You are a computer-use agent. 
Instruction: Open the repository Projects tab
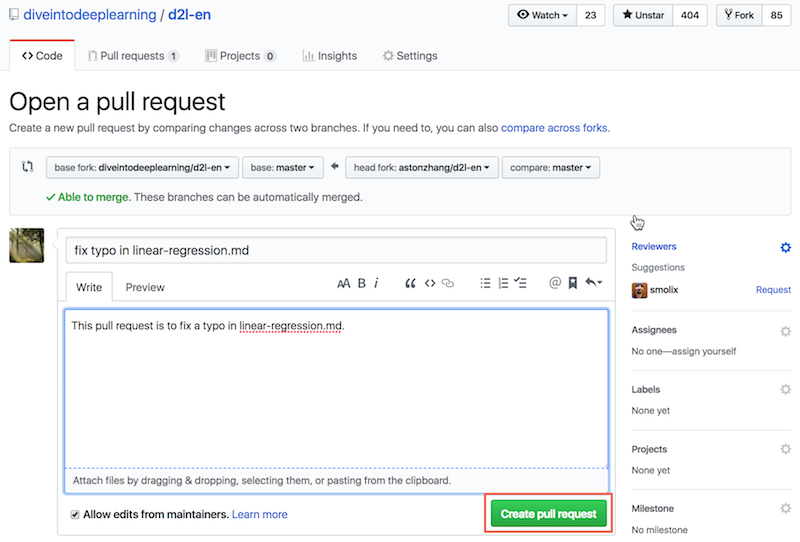(240, 56)
